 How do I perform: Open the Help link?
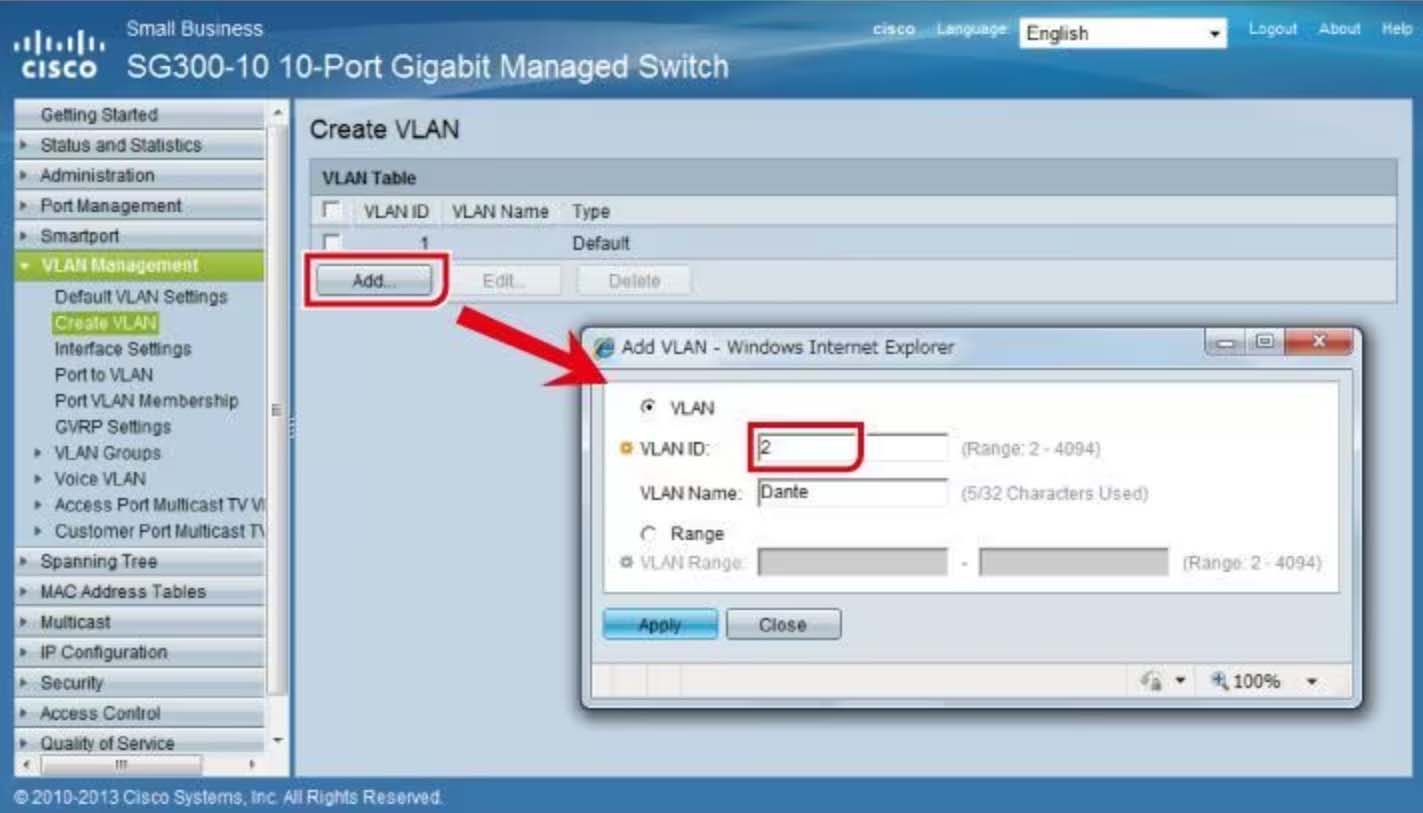[x=1397, y=29]
